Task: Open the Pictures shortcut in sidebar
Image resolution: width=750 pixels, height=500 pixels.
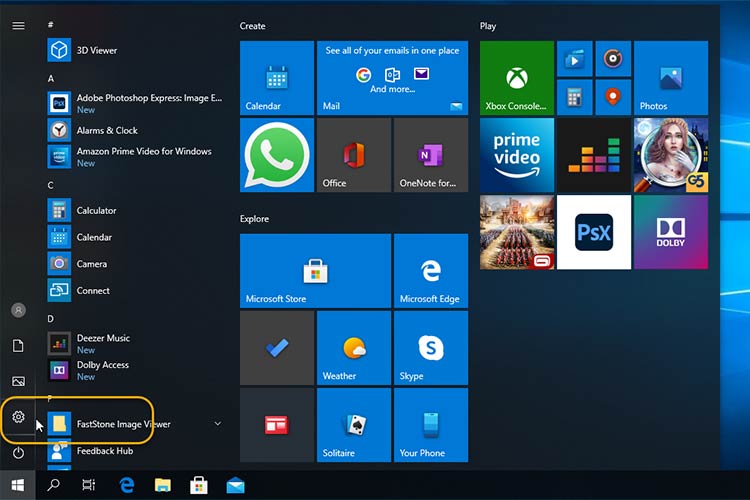Action: [x=18, y=381]
